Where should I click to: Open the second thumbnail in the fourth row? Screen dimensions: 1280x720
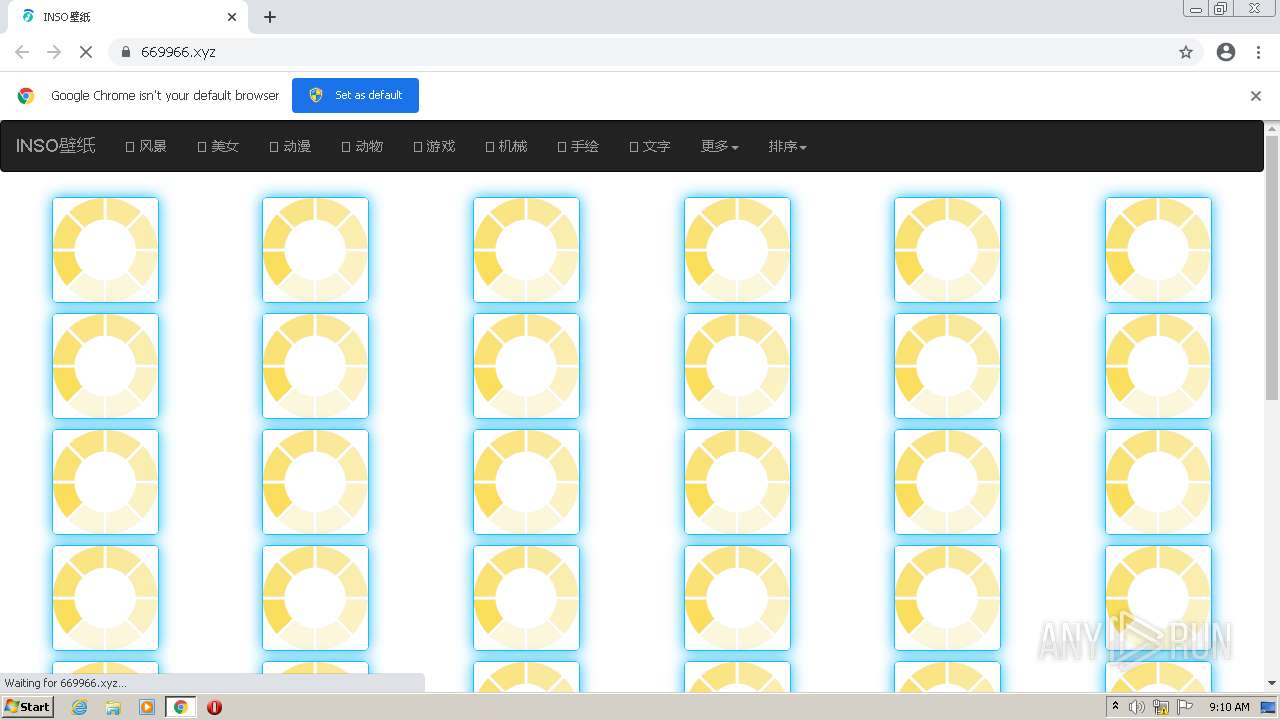(x=315, y=598)
